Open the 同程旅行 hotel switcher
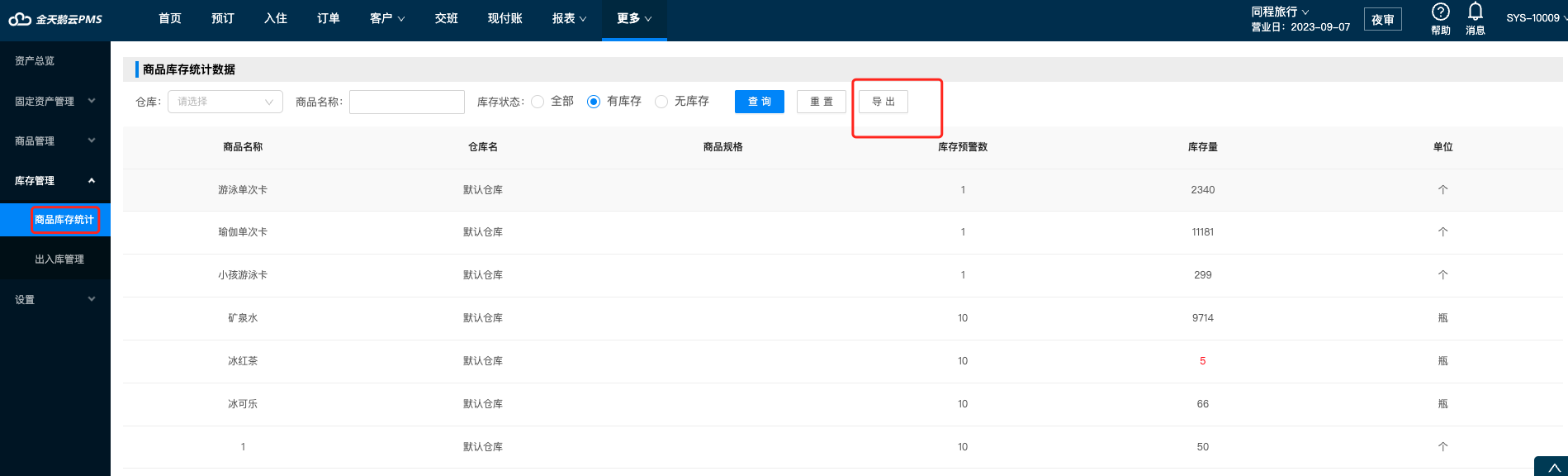The height and width of the screenshot is (476, 1568). pos(1280,12)
